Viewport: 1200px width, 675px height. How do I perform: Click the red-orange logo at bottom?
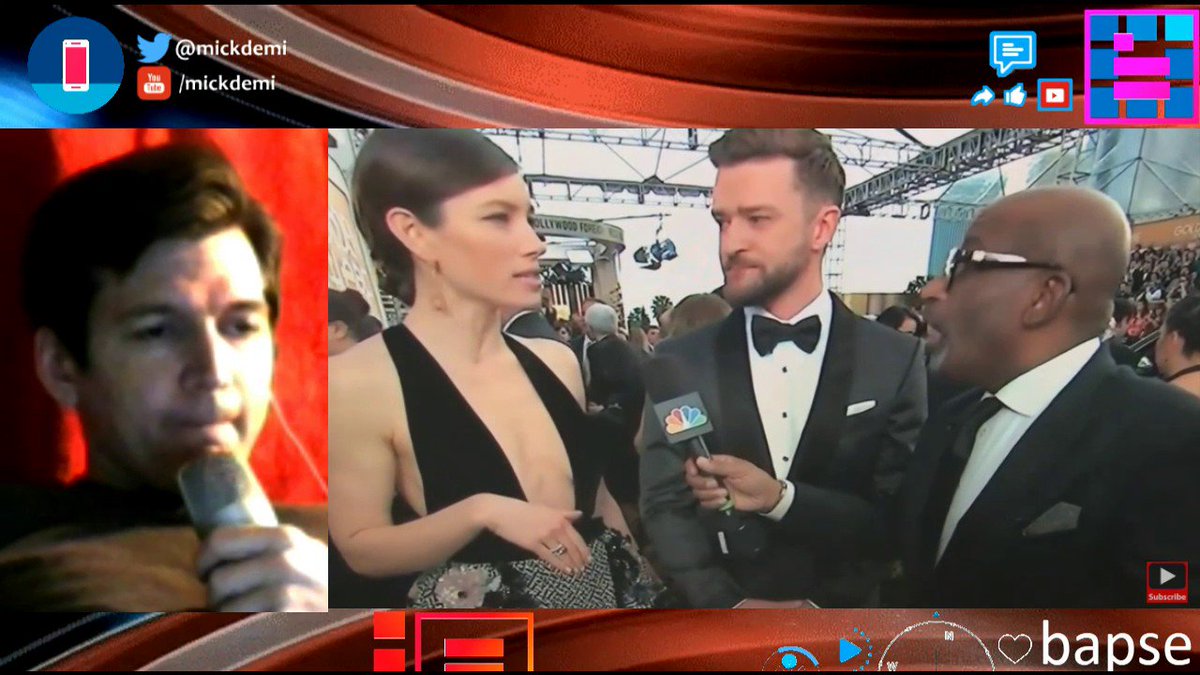pos(453,643)
